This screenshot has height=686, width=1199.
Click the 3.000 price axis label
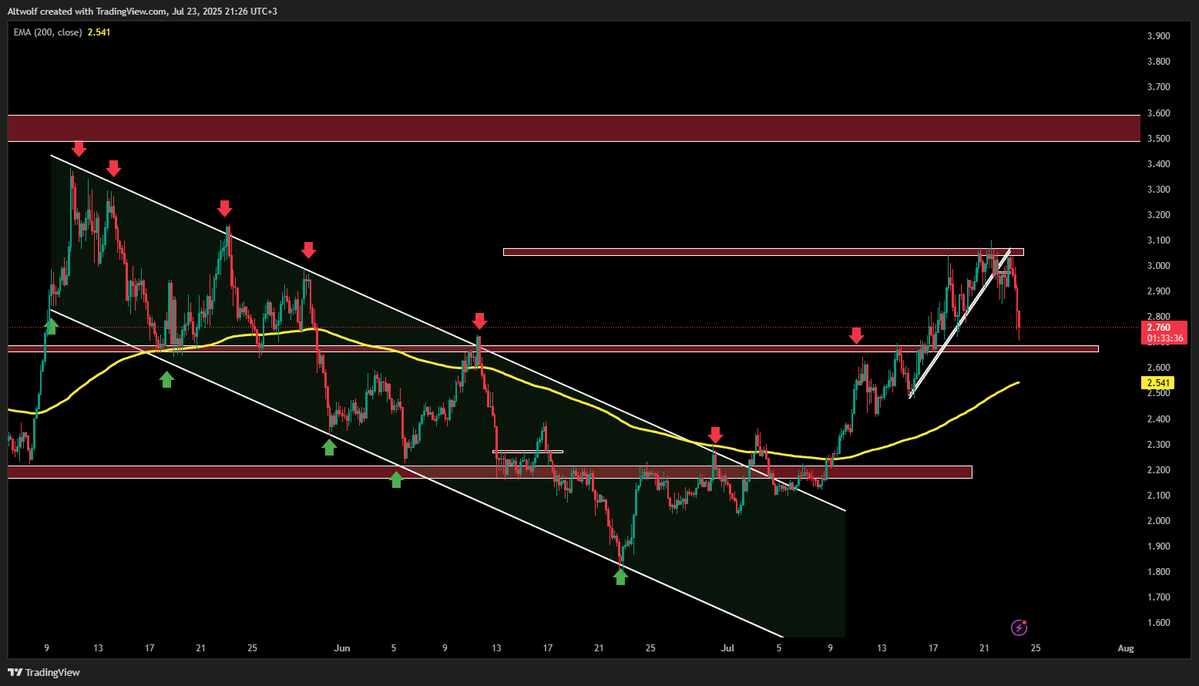(x=1158, y=266)
